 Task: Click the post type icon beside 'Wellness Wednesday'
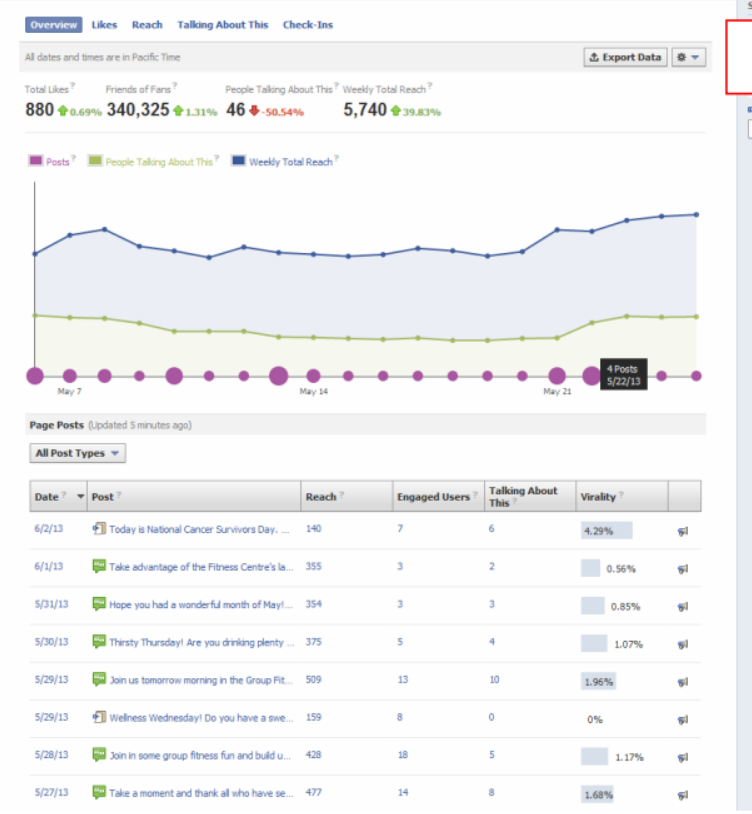coord(99,717)
